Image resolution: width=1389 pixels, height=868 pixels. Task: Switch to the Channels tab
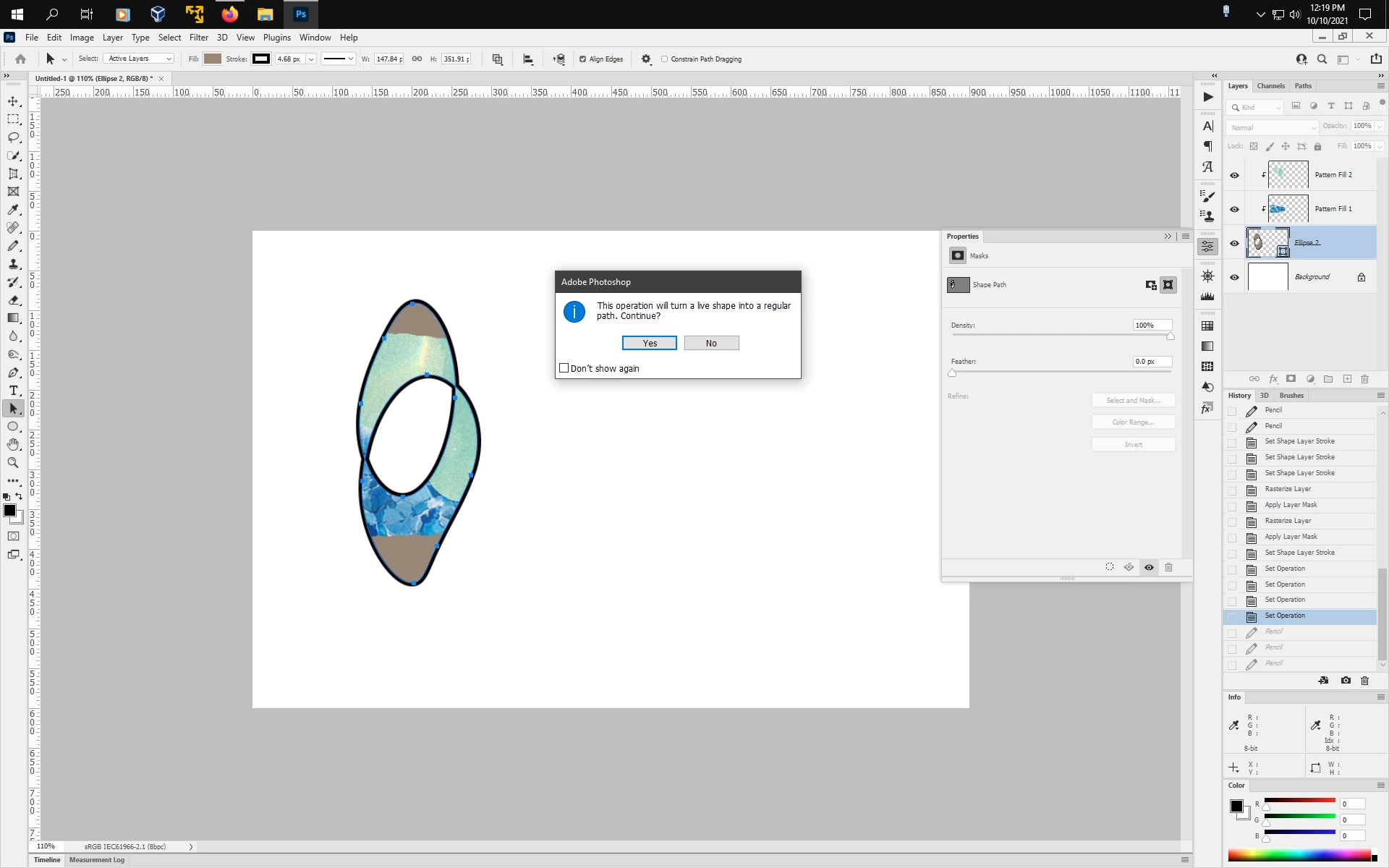tap(1270, 86)
